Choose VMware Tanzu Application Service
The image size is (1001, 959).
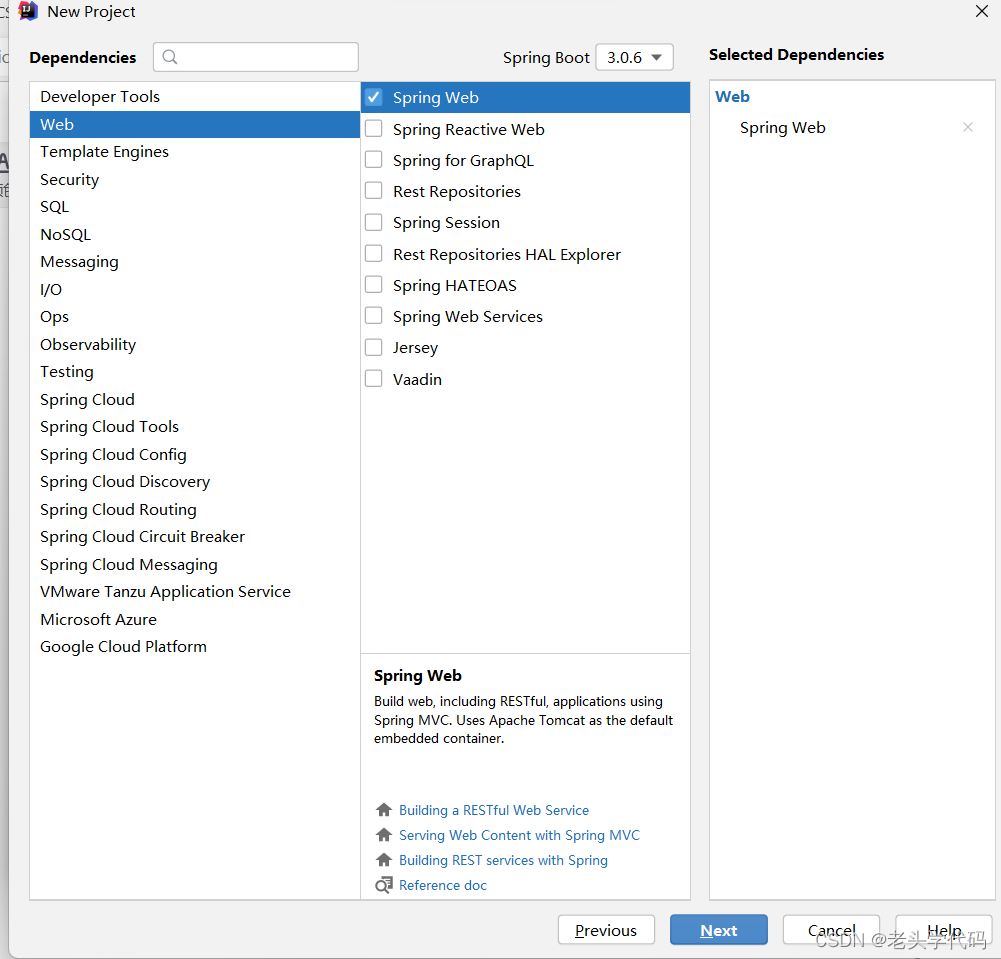[195, 592]
